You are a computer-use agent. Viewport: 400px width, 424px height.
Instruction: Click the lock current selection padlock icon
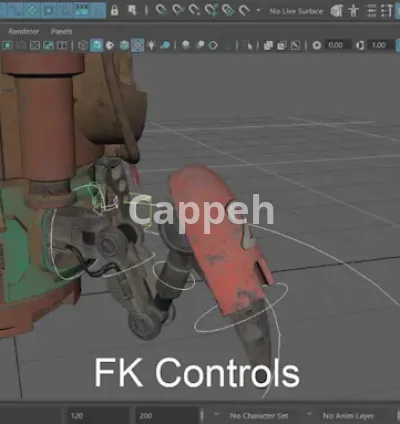115,10
